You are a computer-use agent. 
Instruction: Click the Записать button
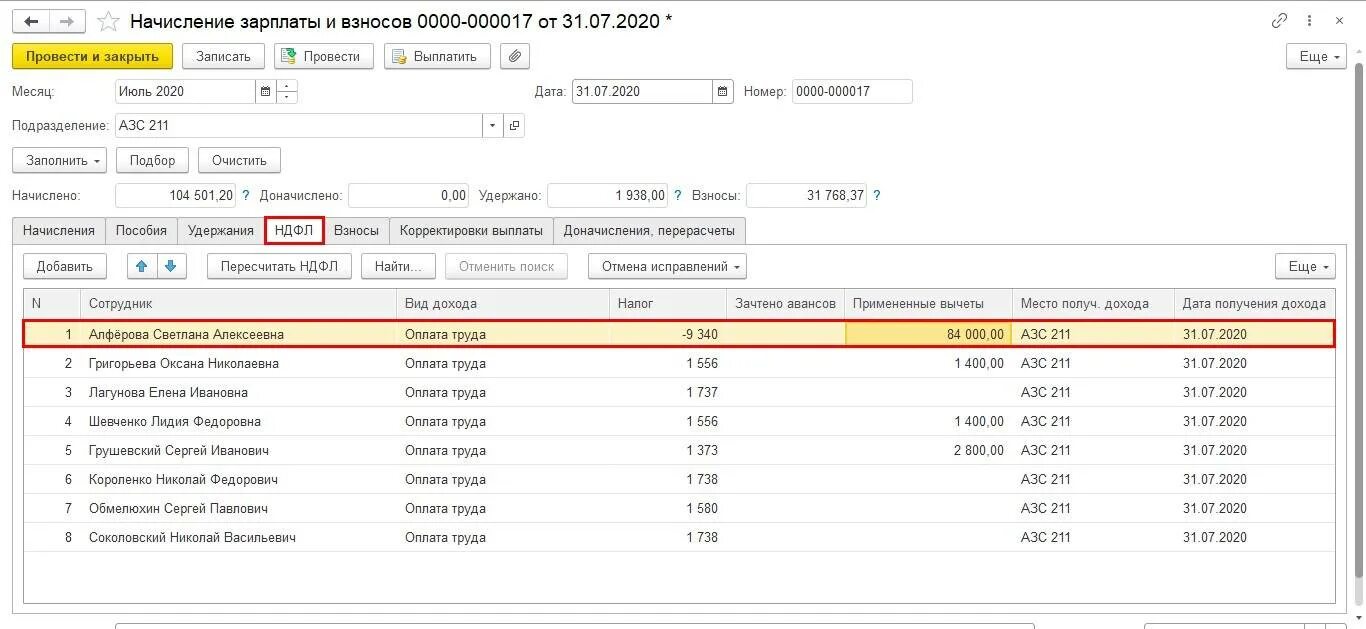tap(223, 56)
